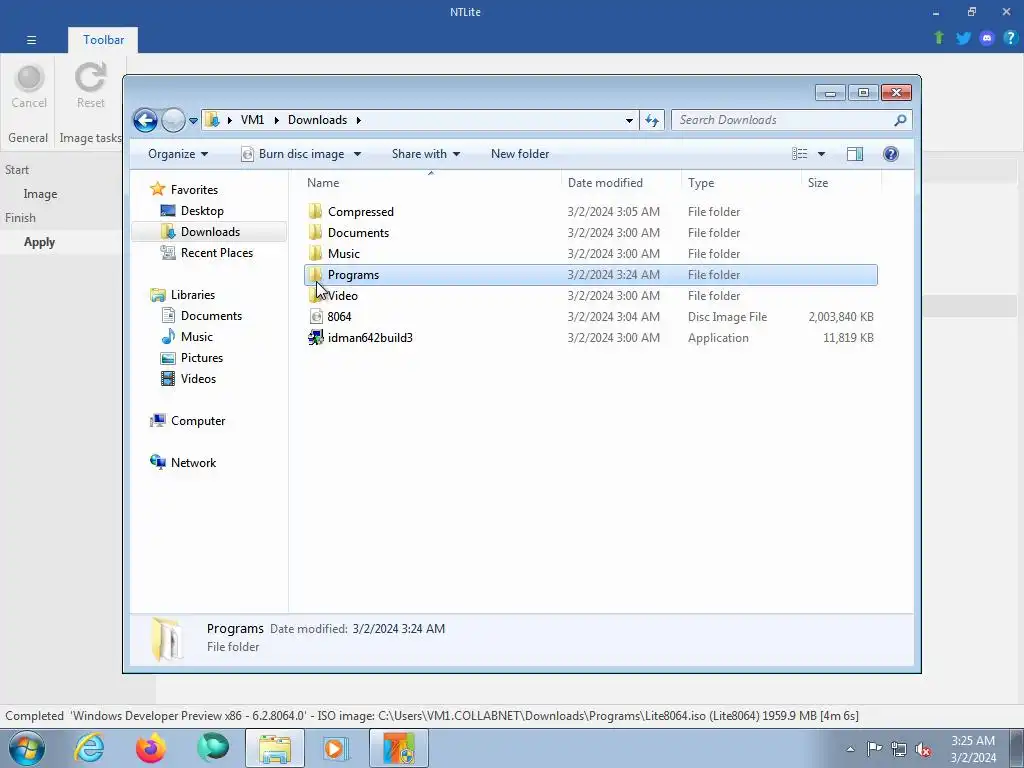Open the Image page in NTLite sidebar
The height and width of the screenshot is (768, 1024).
(40, 194)
